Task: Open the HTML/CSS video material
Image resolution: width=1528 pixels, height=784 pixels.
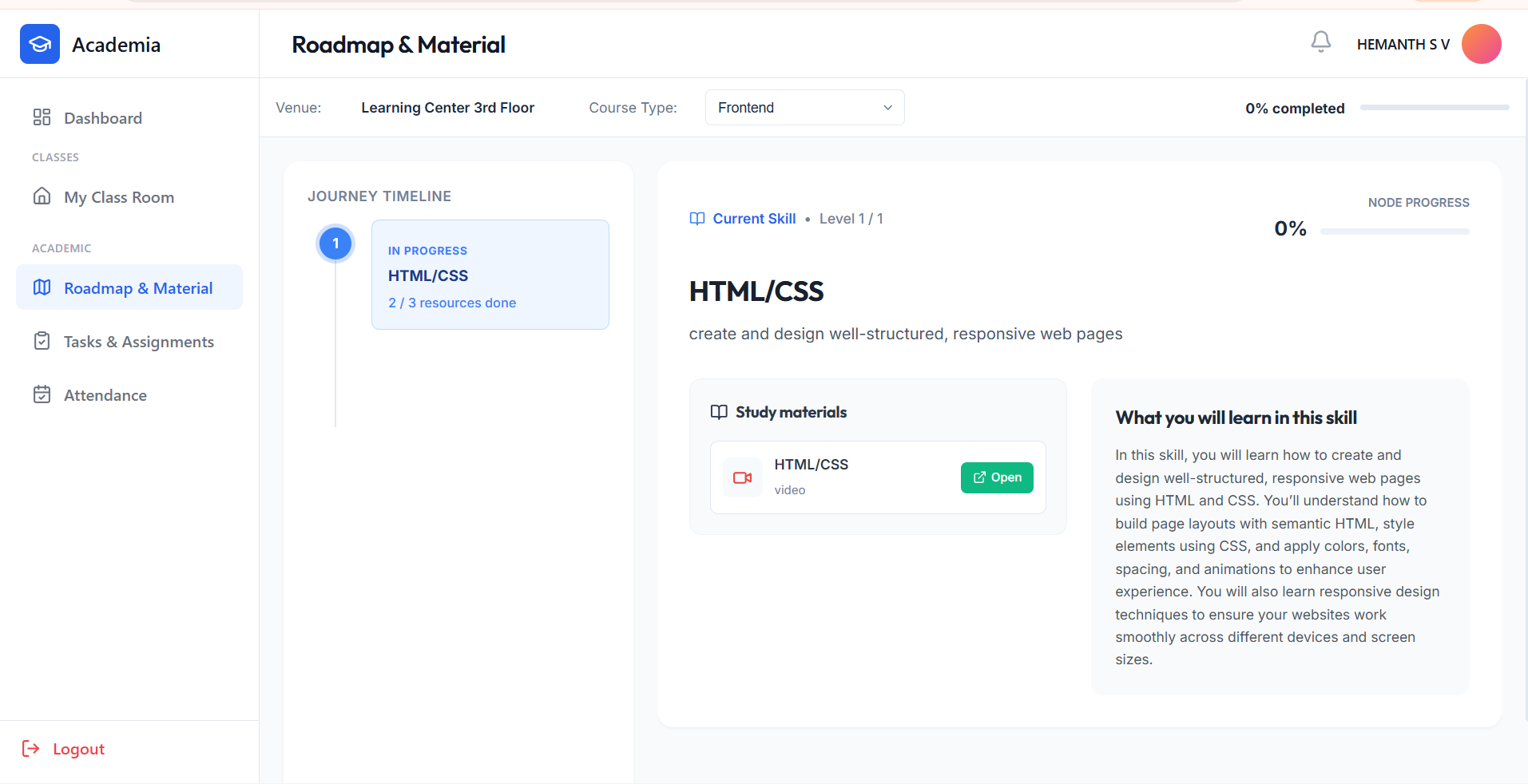Action: [x=996, y=477]
